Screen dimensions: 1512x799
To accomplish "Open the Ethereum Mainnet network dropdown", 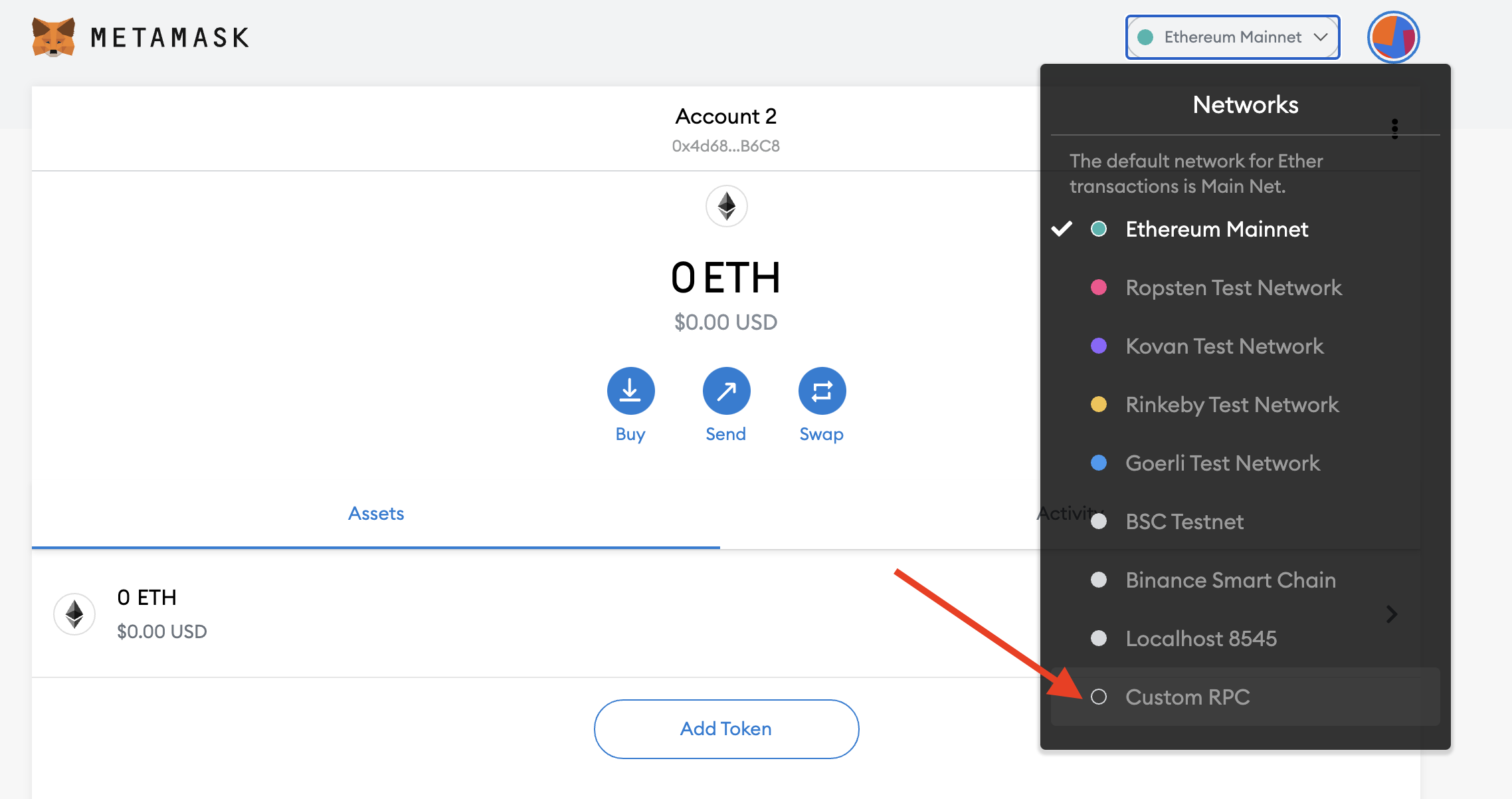I will click(x=1232, y=37).
